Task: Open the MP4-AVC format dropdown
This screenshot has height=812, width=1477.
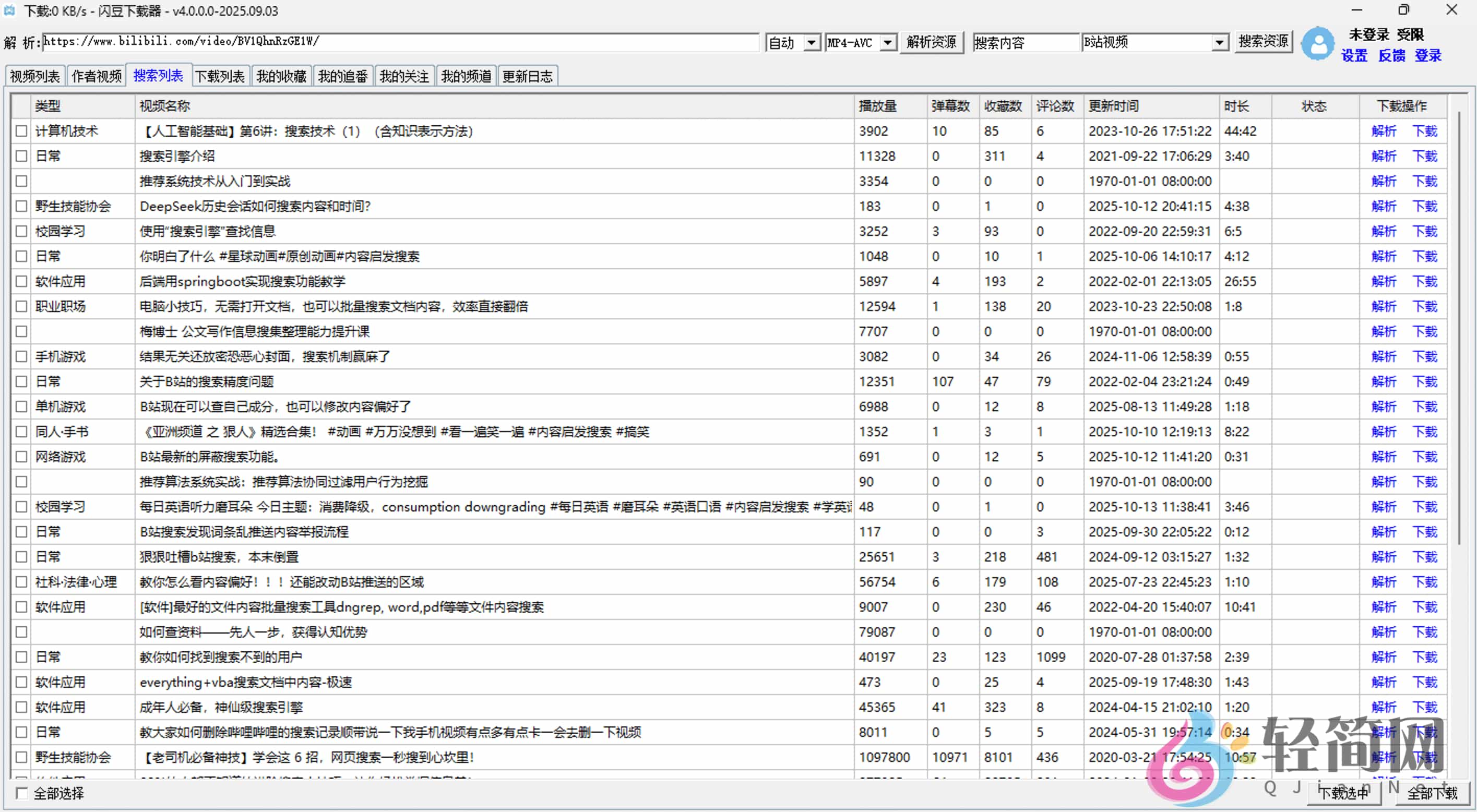Action: [888, 42]
